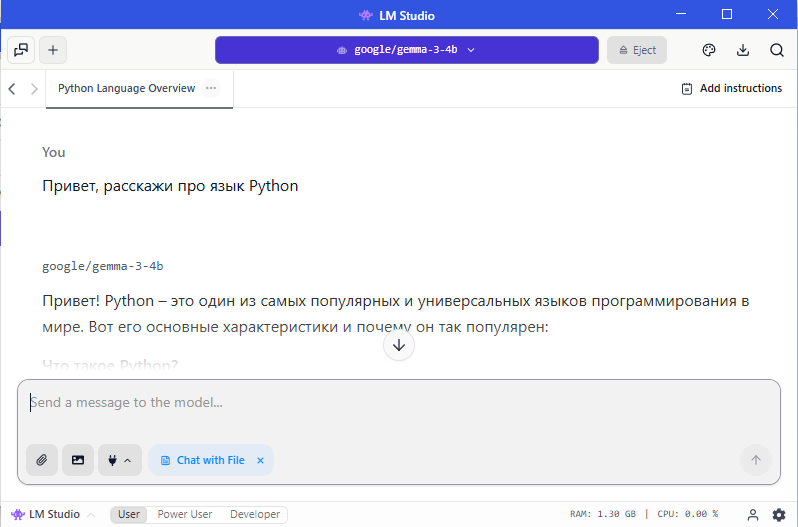
Task: Switch to Power User mode
Action: pyautogui.click(x=185, y=515)
